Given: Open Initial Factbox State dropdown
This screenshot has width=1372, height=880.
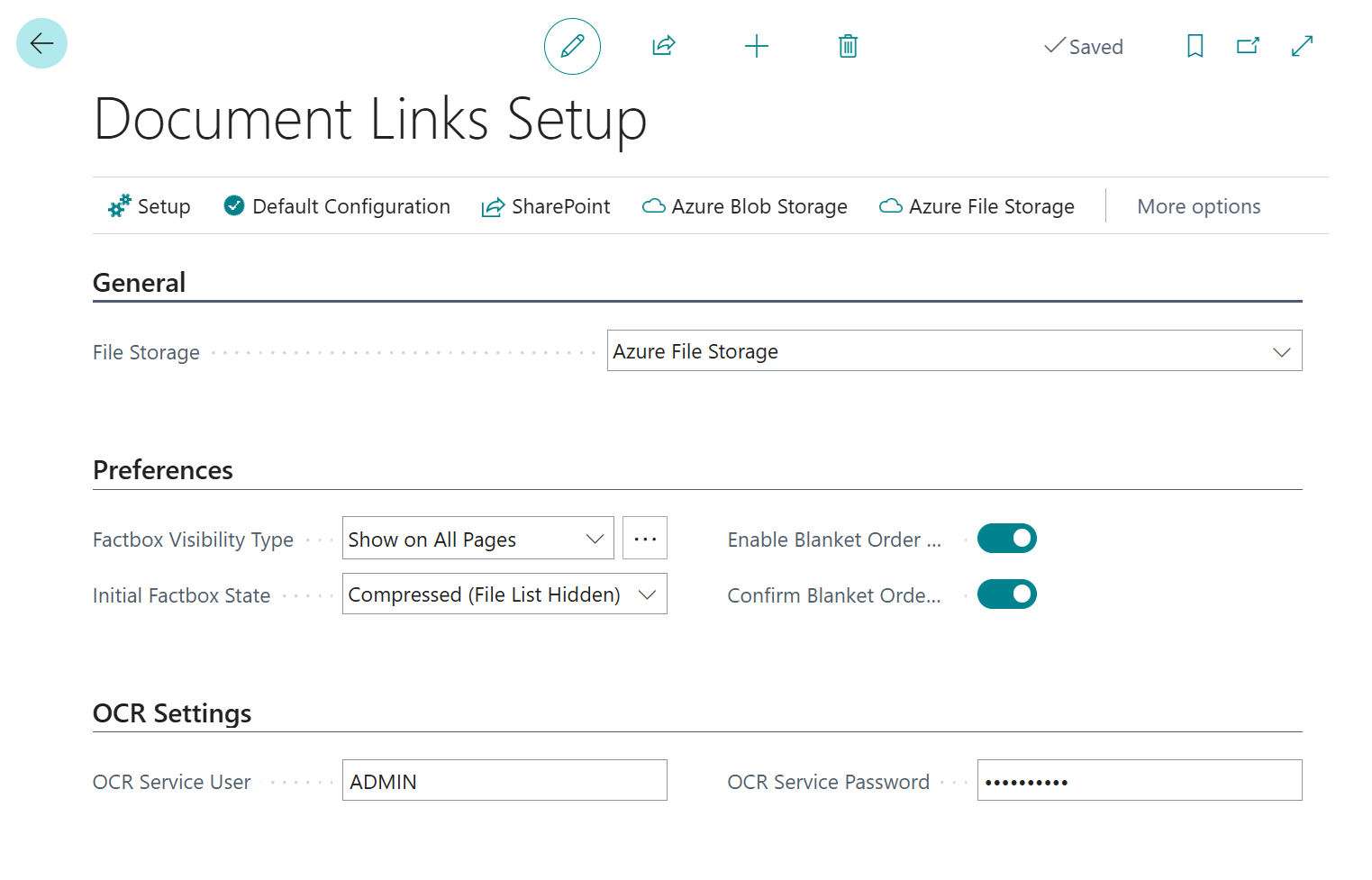Looking at the screenshot, I should pyautogui.click(x=504, y=594).
